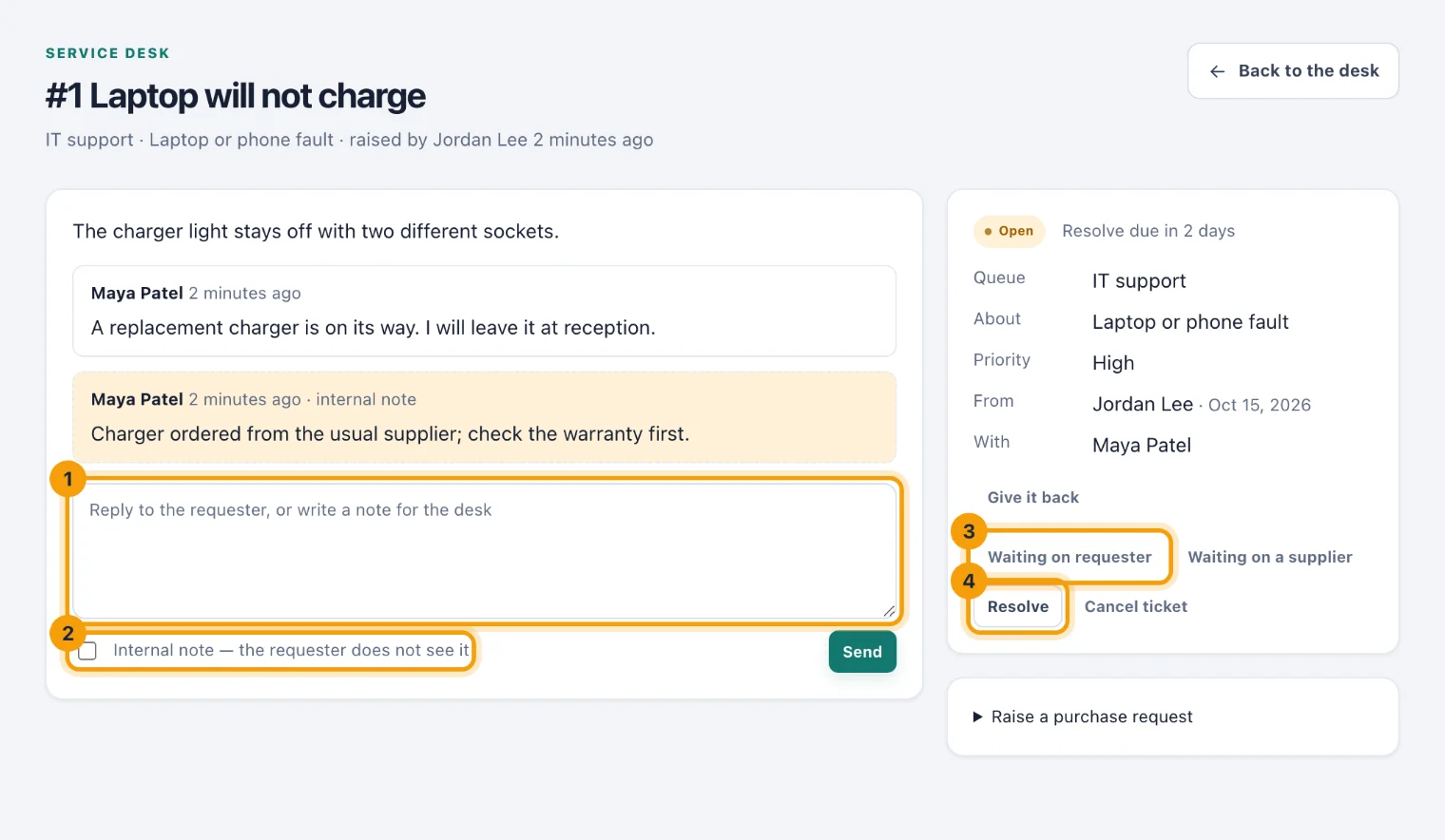
Task: Click the Cancel ticket button
Action: [x=1136, y=606]
